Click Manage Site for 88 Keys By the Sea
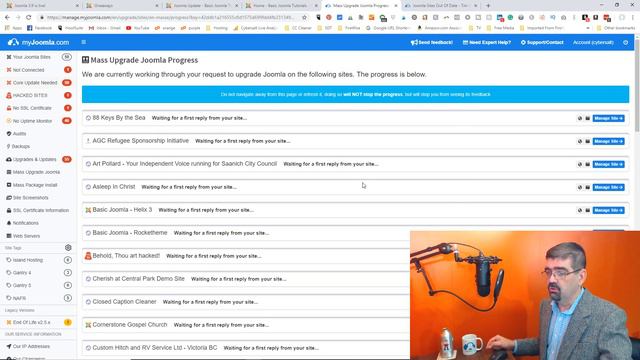Viewport: 640px width, 360px height. coord(609,118)
